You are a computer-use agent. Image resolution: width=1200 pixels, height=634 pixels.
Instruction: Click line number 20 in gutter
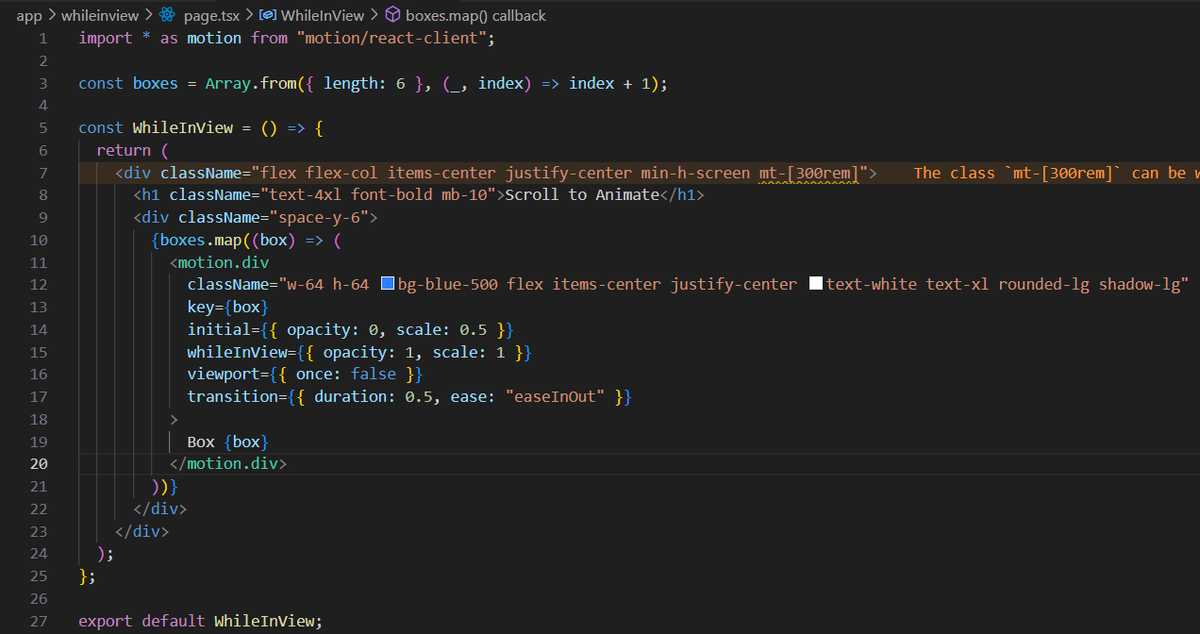(38, 464)
